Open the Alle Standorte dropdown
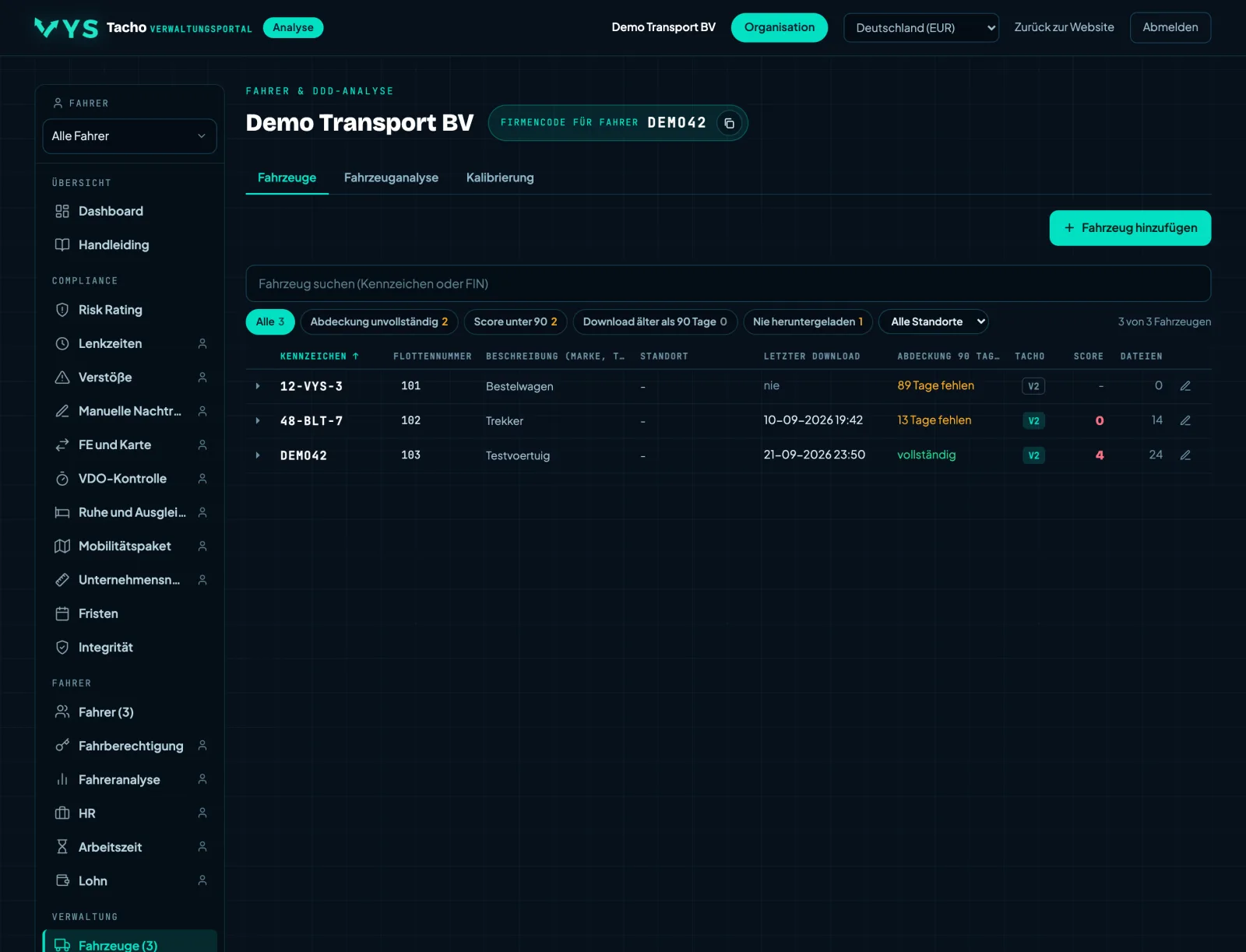The image size is (1246, 952). pos(933,321)
